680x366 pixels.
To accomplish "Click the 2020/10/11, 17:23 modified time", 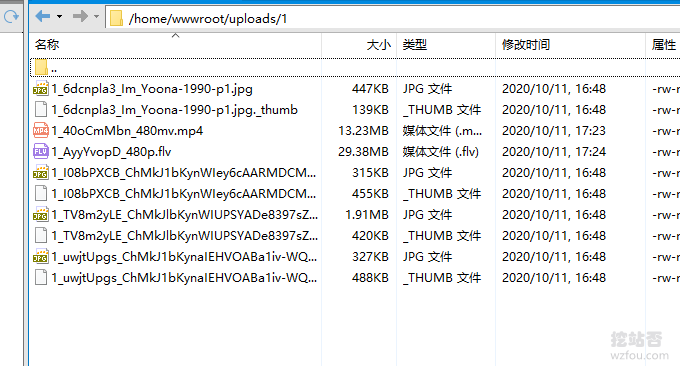I will point(554,131).
